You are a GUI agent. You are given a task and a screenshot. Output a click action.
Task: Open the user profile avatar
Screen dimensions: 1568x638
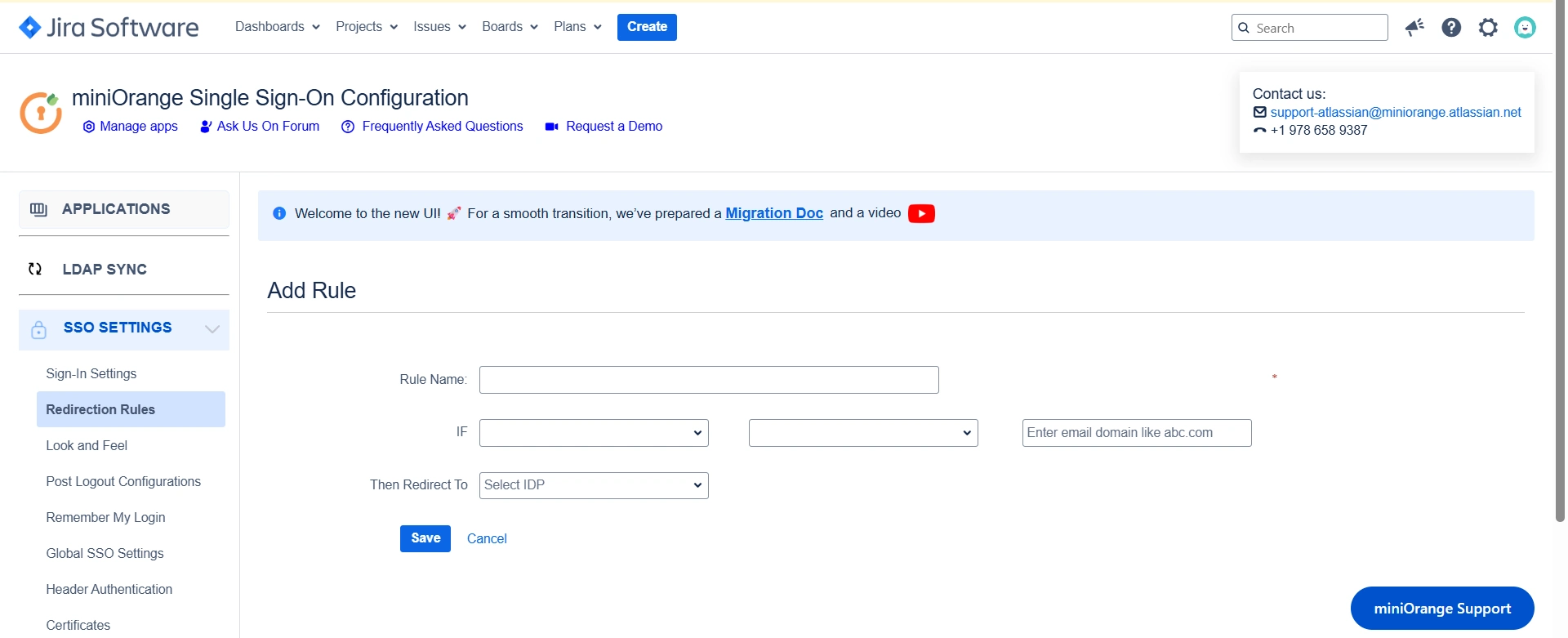pyautogui.click(x=1524, y=28)
